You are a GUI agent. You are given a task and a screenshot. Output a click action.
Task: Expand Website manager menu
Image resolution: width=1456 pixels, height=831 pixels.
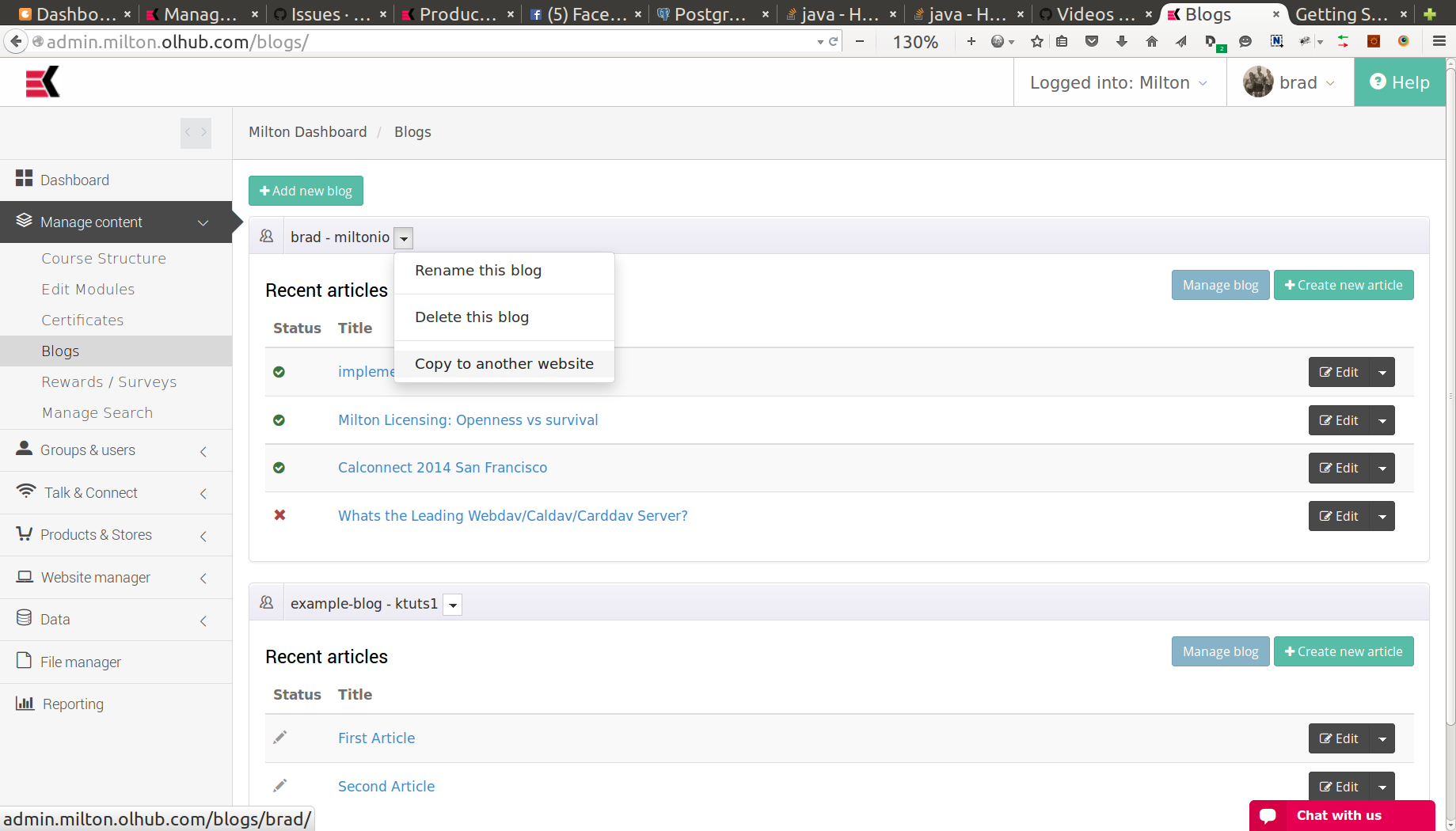coord(116,578)
